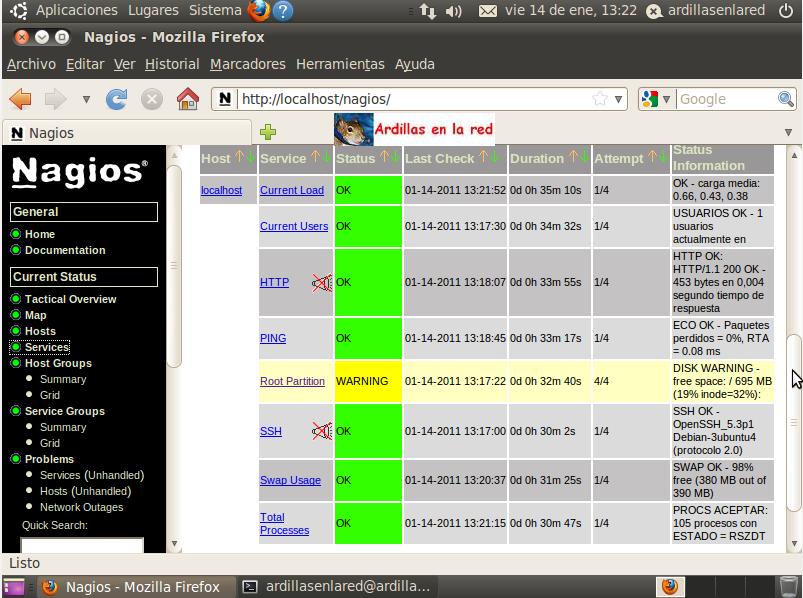Open the Herramientas menu
The width and height of the screenshot is (803, 598).
click(x=340, y=64)
